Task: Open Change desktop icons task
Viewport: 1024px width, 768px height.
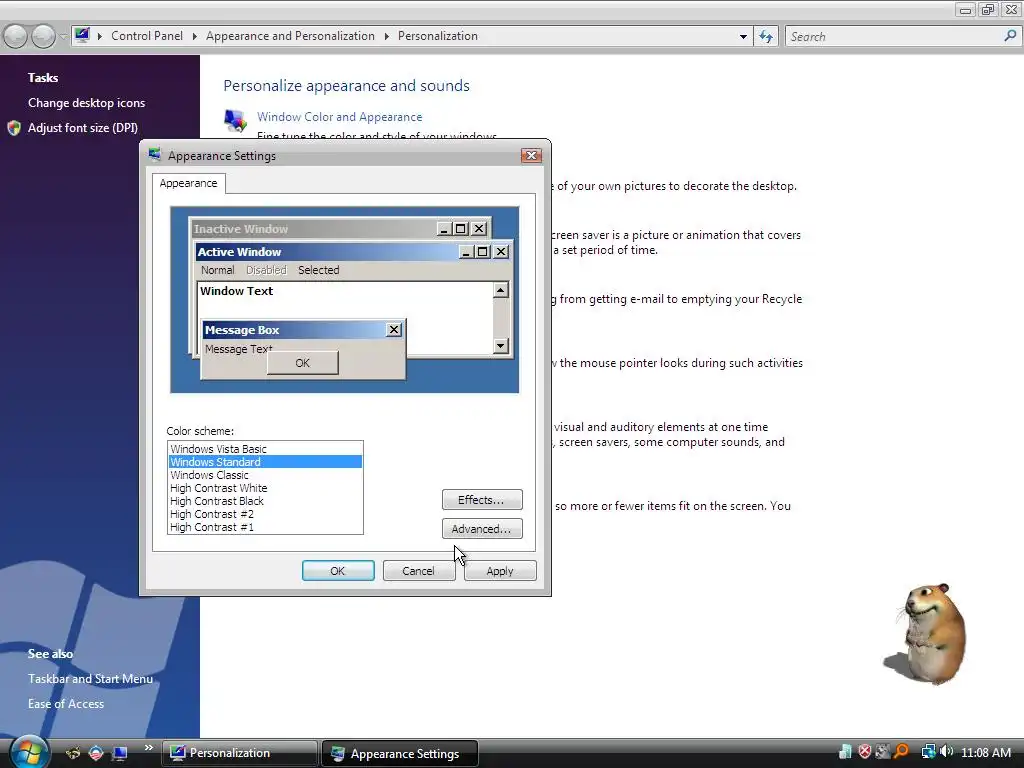Action: point(86,103)
